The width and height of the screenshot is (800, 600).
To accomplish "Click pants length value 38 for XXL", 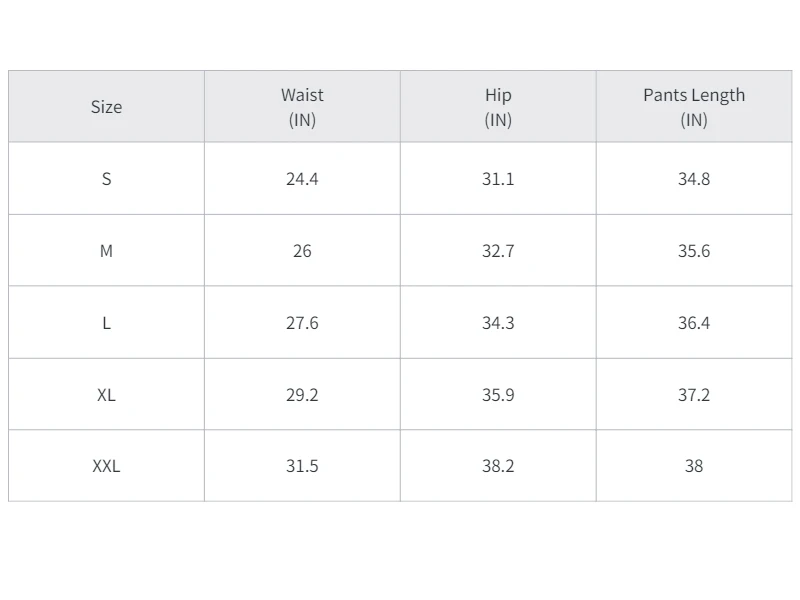I will (694, 466).
